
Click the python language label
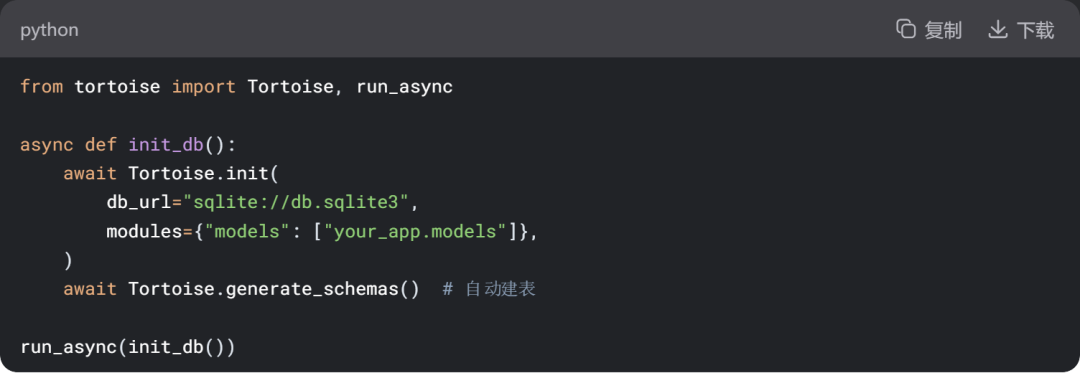click(49, 30)
